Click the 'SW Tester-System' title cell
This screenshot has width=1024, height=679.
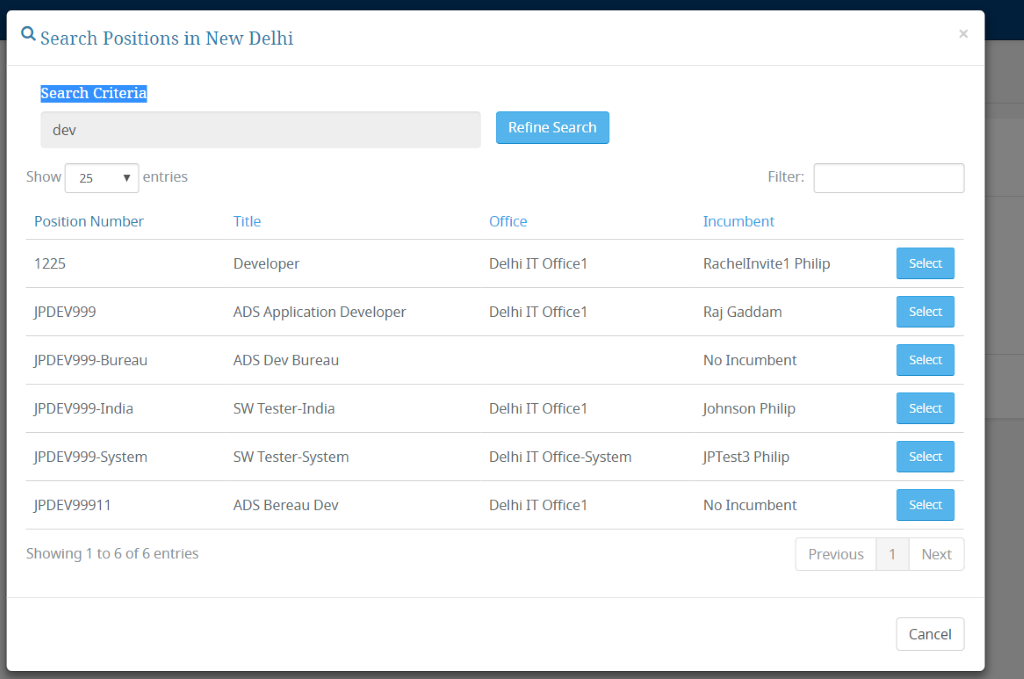point(291,457)
